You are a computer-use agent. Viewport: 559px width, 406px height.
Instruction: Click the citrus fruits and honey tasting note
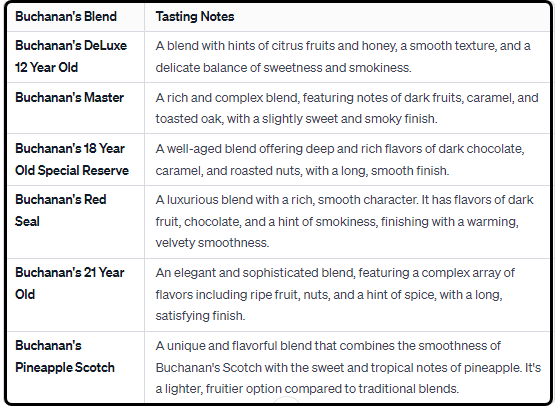point(343,57)
